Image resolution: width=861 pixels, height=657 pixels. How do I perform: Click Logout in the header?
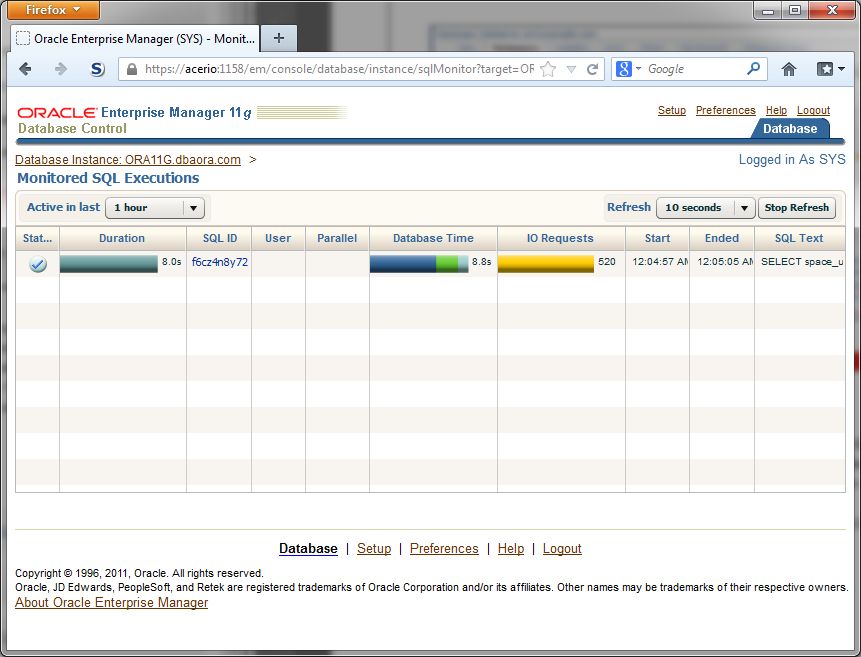(x=813, y=110)
